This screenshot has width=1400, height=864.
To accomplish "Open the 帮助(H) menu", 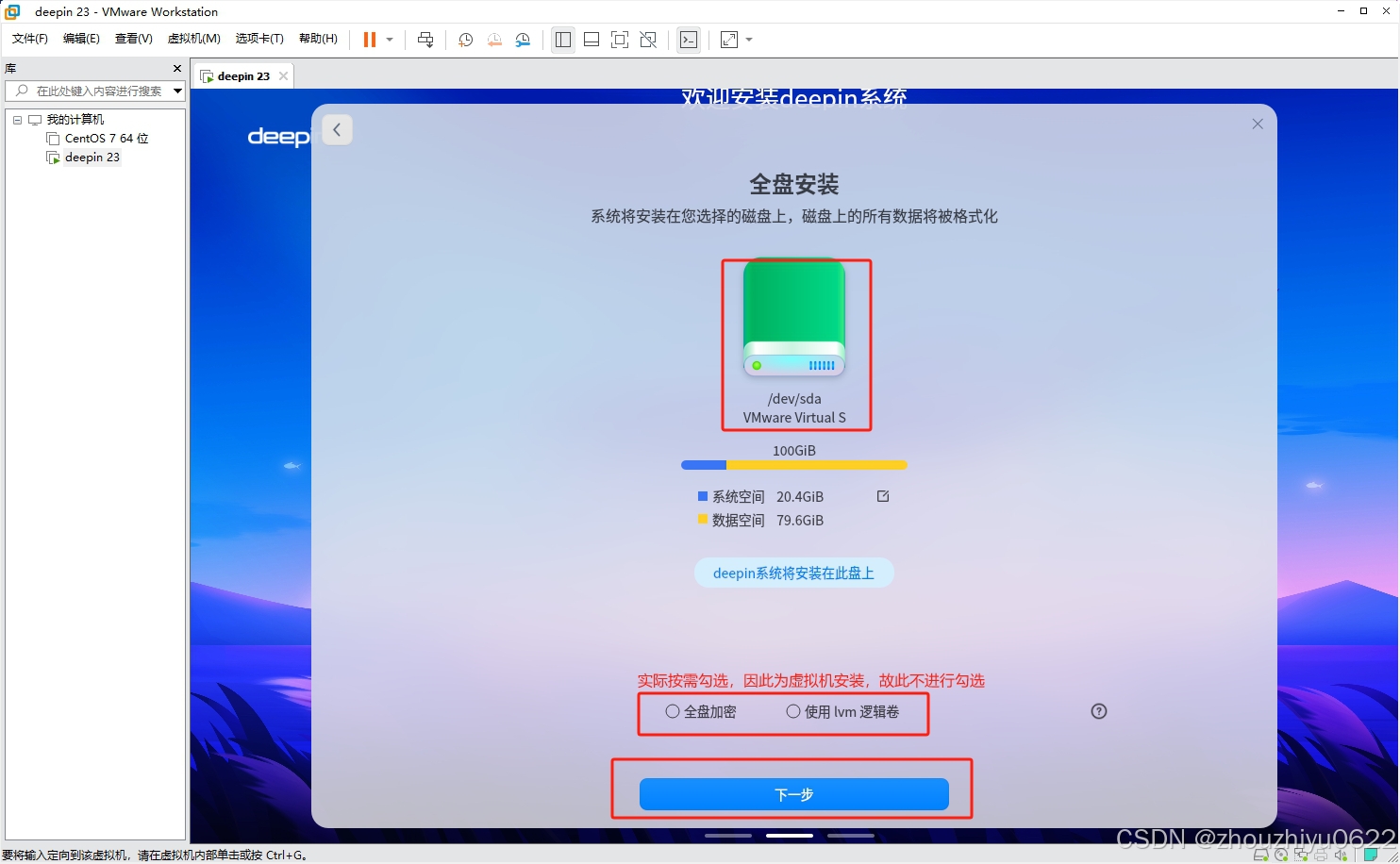I will coord(318,39).
